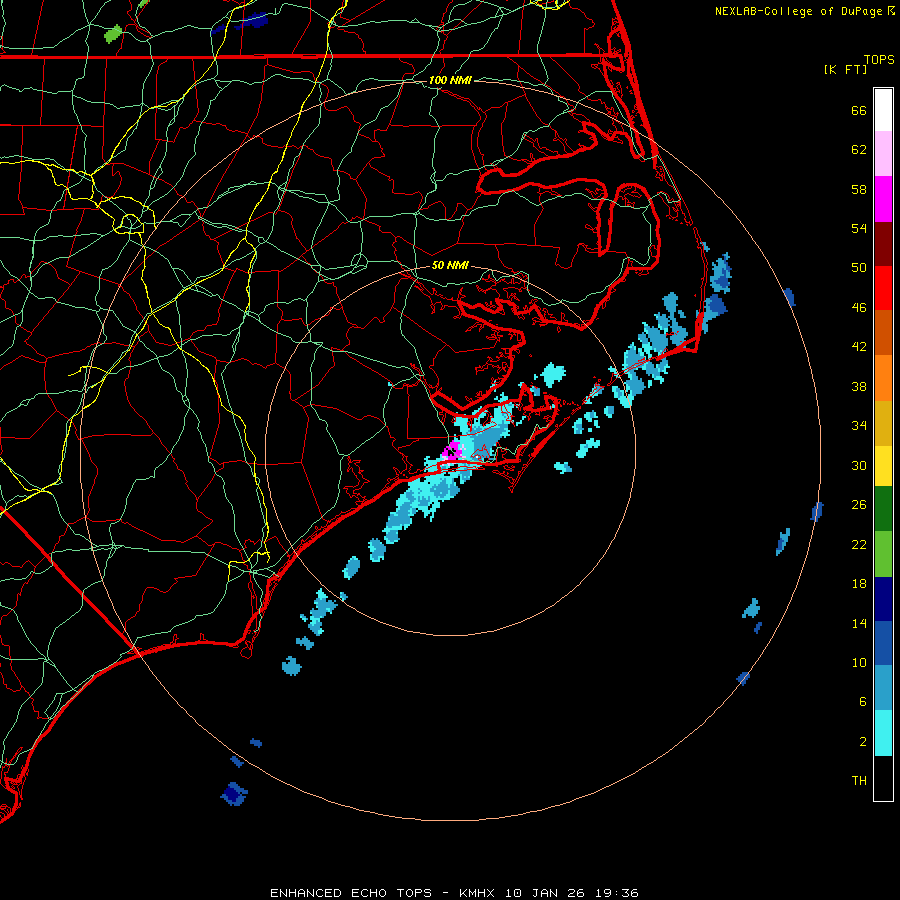Click the legend value '50'
900x900 pixels.
pyautogui.click(x=859, y=268)
